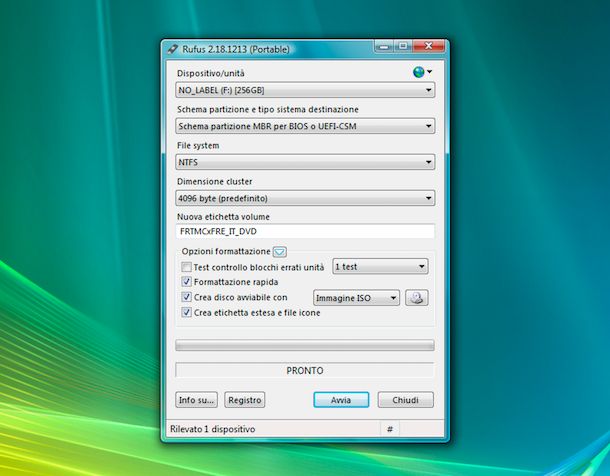Screen dimensions: 610x476
Task: Click the hash (#) icon in status bar
Action: coord(389,429)
